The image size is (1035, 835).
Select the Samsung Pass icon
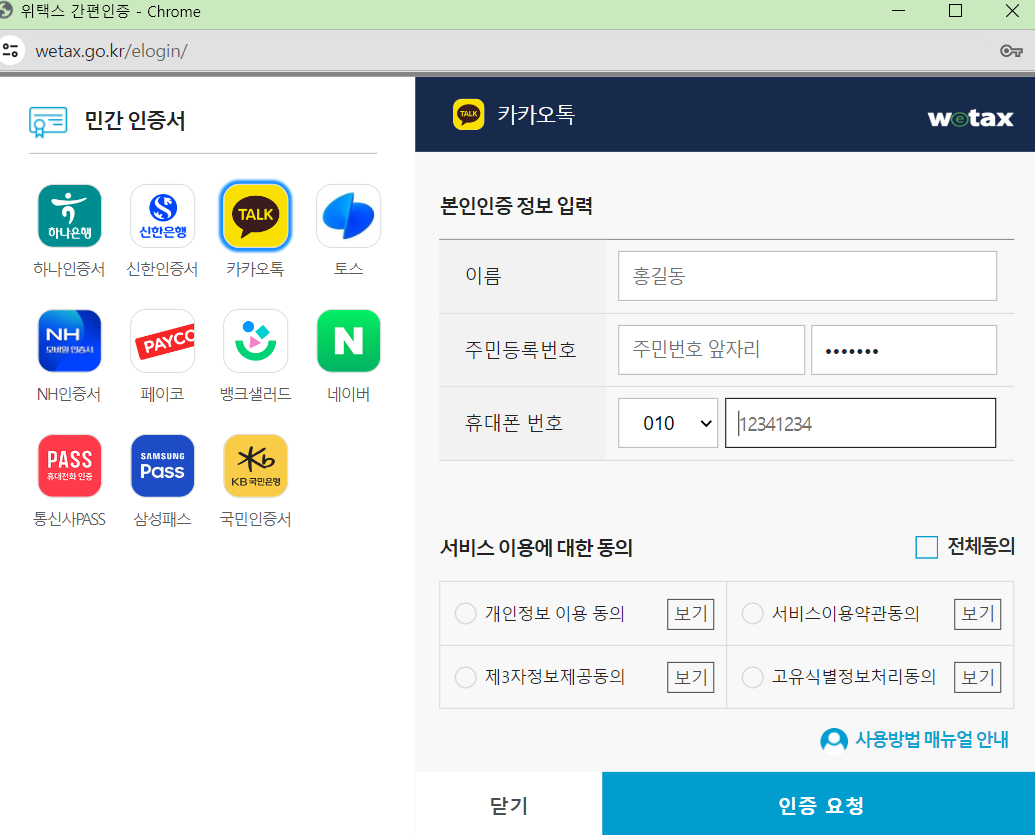pyautogui.click(x=162, y=465)
